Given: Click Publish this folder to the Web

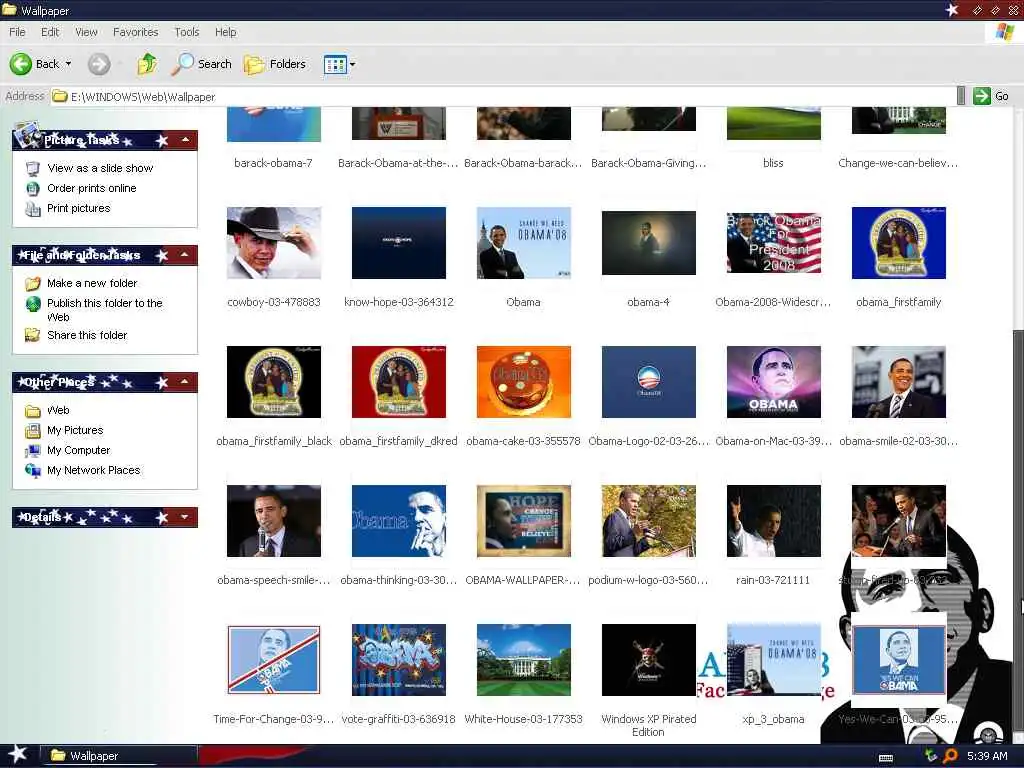Looking at the screenshot, I should pyautogui.click(x=104, y=310).
